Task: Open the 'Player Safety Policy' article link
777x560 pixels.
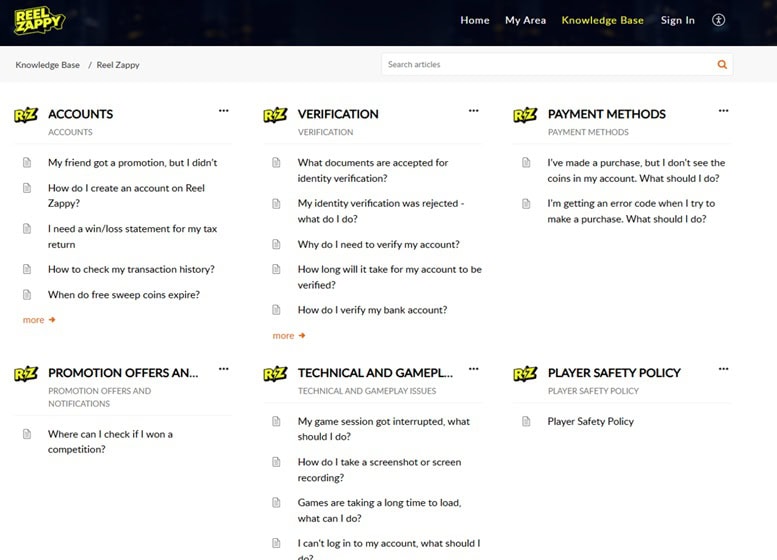Action: tap(590, 421)
